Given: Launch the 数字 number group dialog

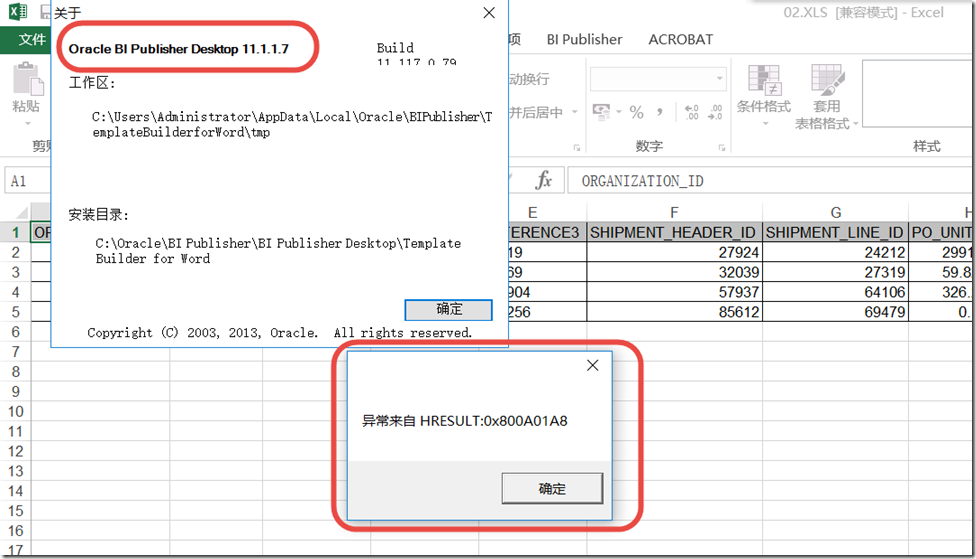Looking at the screenshot, I should click(722, 148).
